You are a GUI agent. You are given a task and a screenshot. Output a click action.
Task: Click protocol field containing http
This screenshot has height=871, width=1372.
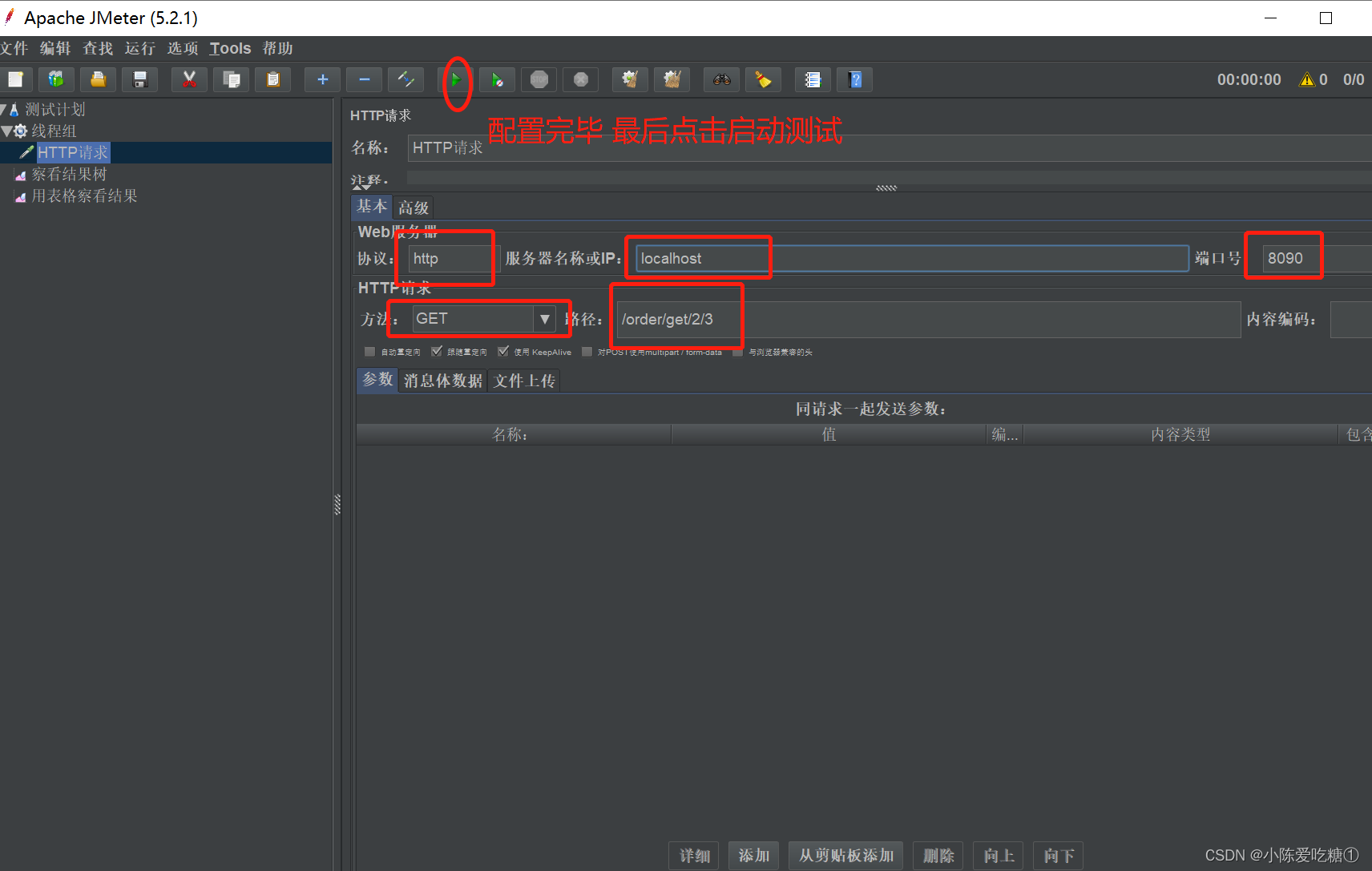coord(454,259)
